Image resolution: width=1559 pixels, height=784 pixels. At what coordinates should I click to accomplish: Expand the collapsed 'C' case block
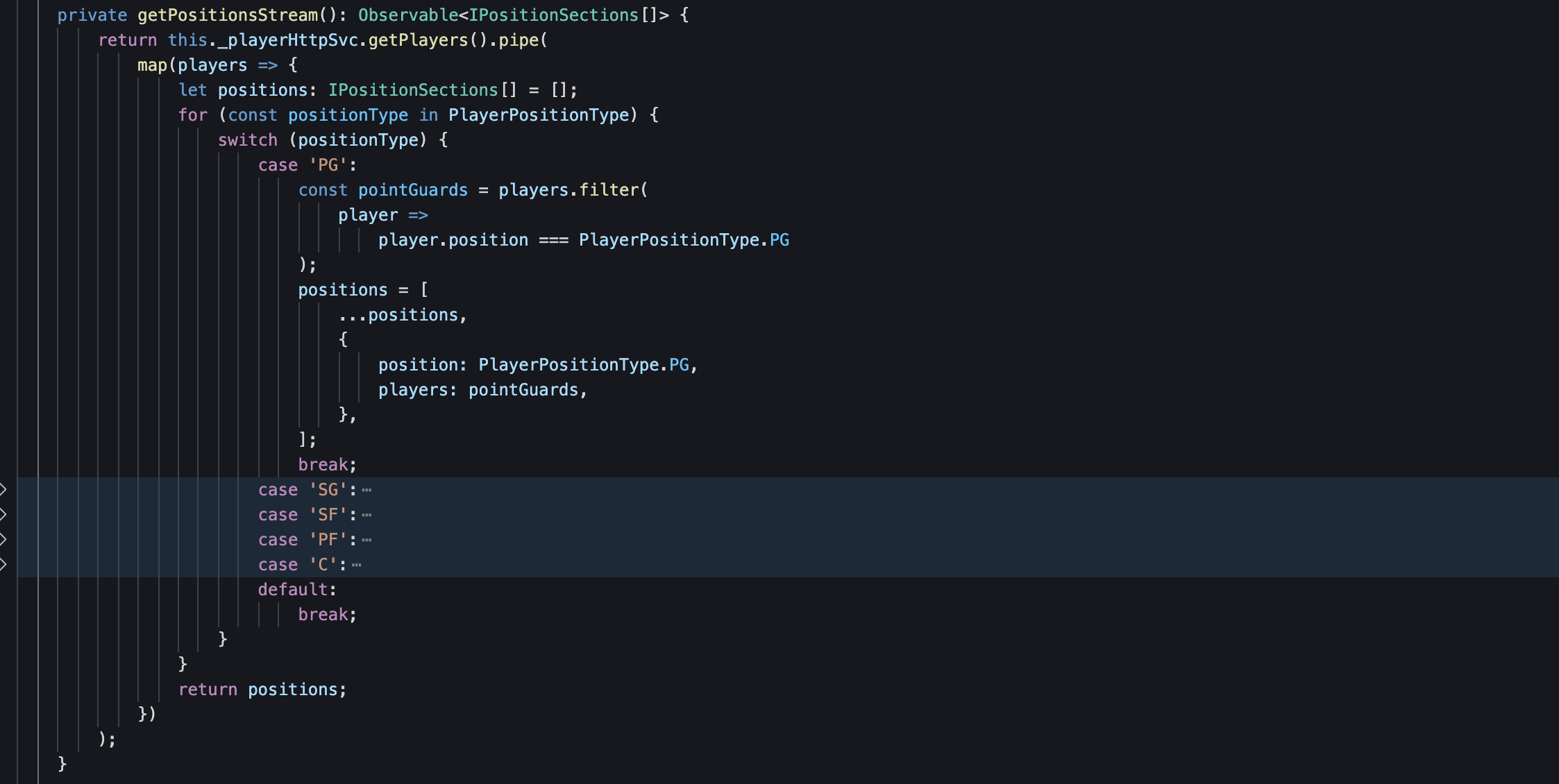(x=4, y=564)
